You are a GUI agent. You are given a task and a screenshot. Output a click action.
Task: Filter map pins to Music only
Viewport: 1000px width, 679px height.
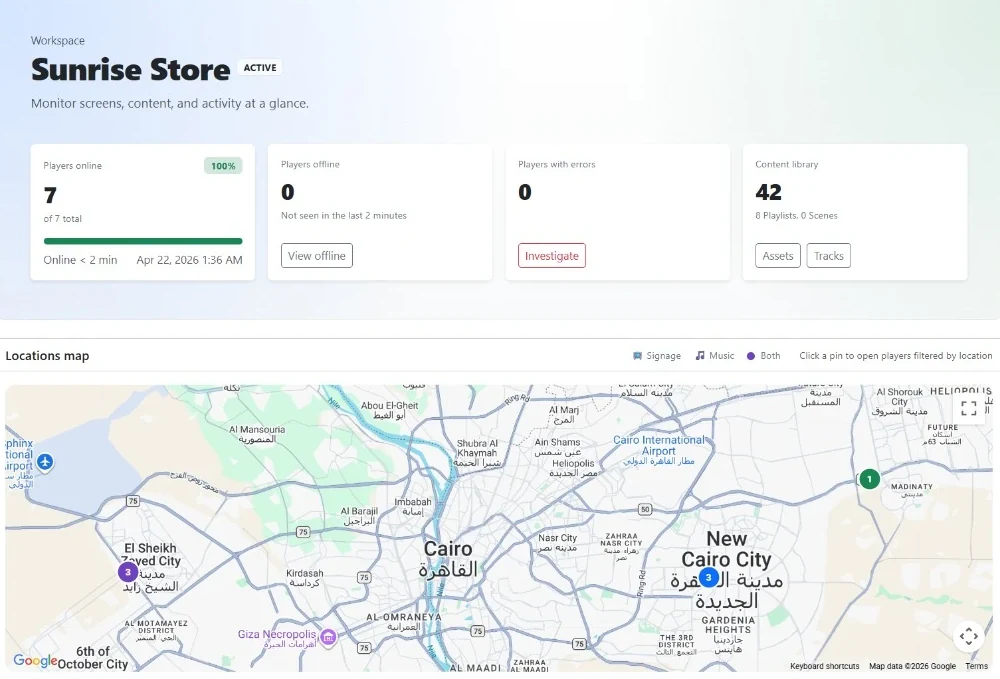click(713, 355)
